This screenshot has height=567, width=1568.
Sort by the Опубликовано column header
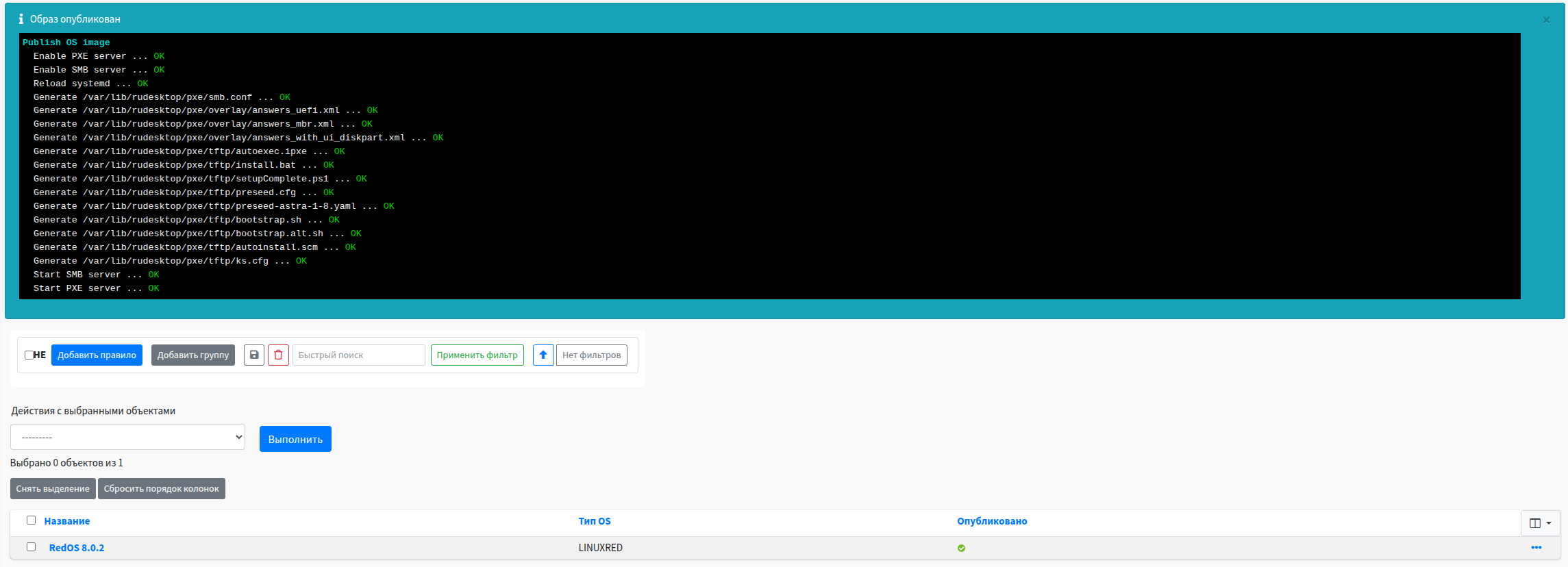992,521
